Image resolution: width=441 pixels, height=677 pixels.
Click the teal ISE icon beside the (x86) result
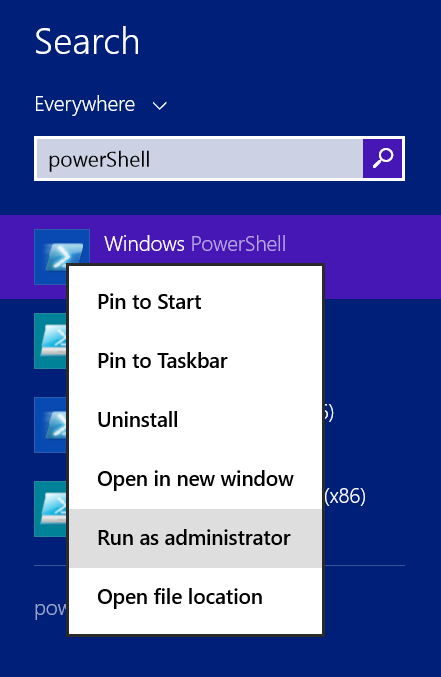click(50, 509)
